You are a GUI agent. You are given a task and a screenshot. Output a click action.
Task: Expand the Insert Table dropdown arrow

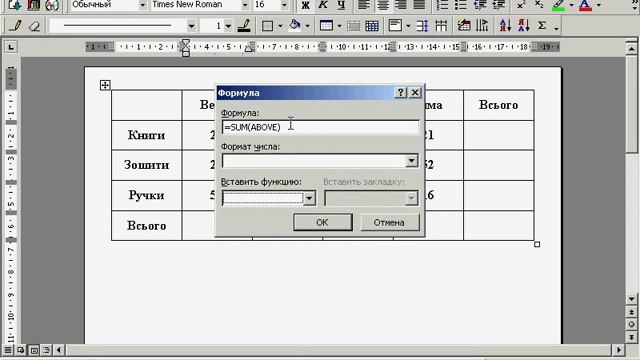[x=340, y=27]
